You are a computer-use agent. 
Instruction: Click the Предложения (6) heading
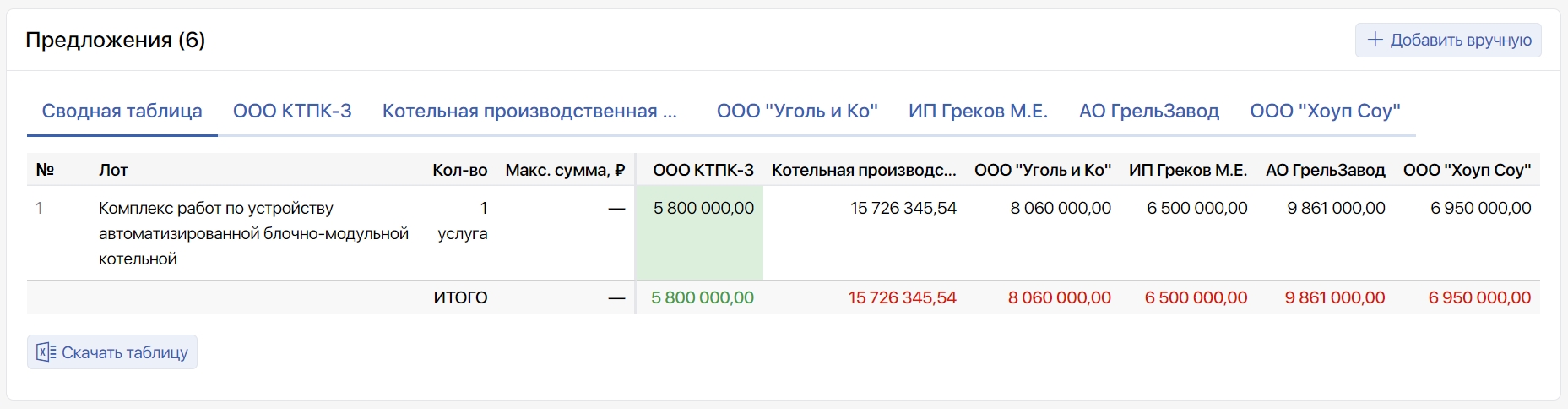point(116,40)
